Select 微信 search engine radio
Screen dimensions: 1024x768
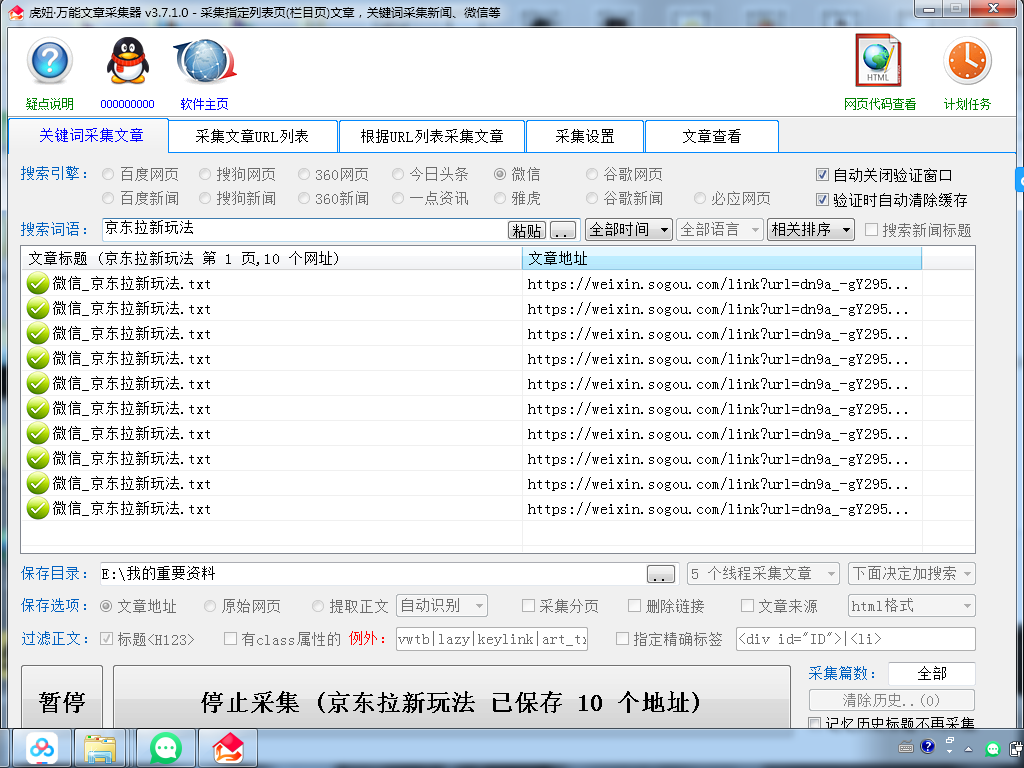coord(500,174)
